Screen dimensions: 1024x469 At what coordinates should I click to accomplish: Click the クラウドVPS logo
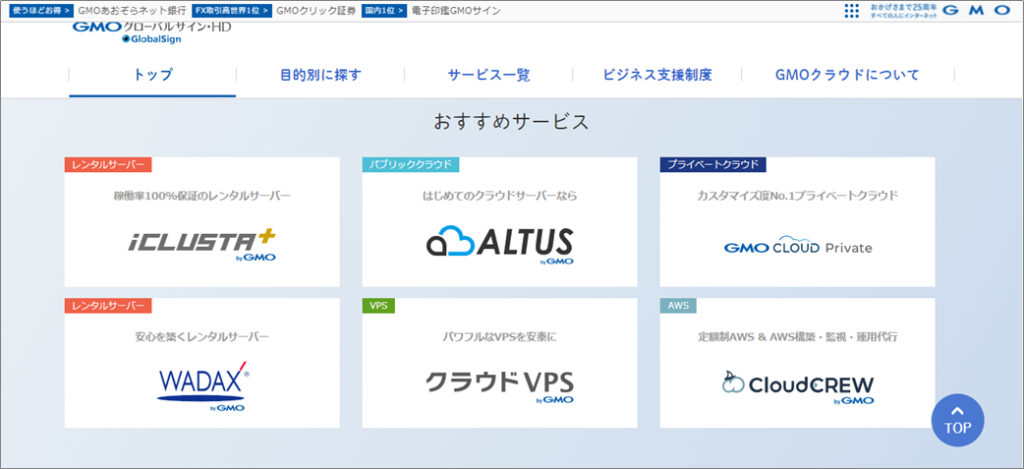[x=500, y=386]
